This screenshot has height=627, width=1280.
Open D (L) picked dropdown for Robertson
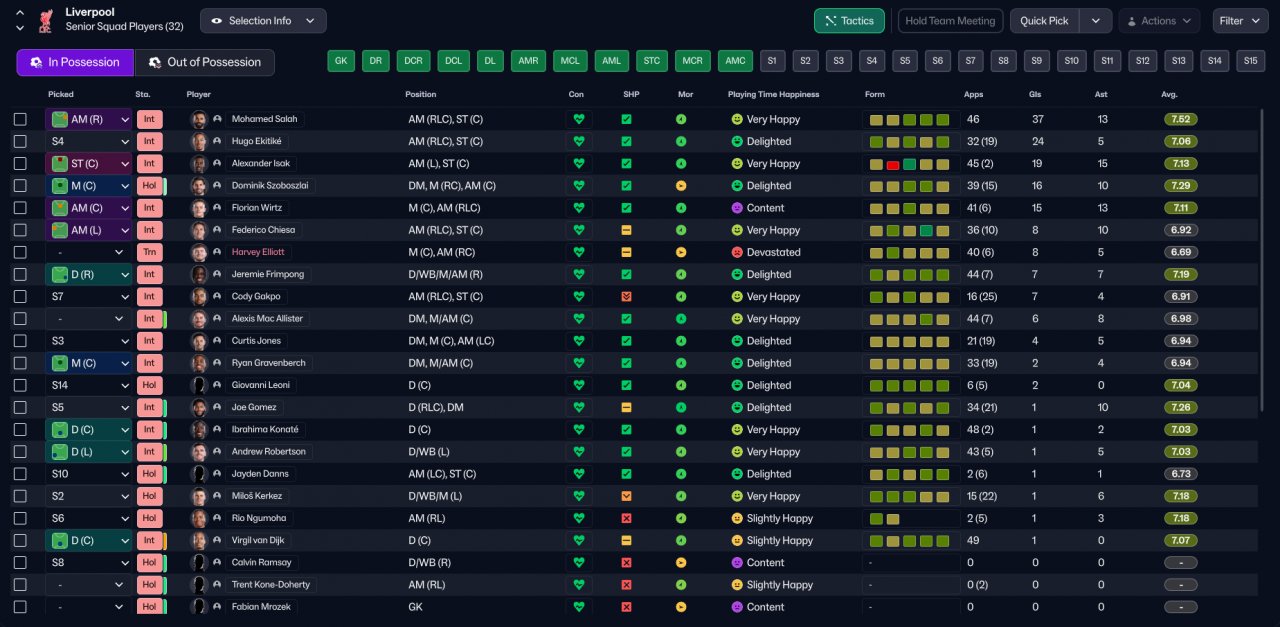click(89, 452)
